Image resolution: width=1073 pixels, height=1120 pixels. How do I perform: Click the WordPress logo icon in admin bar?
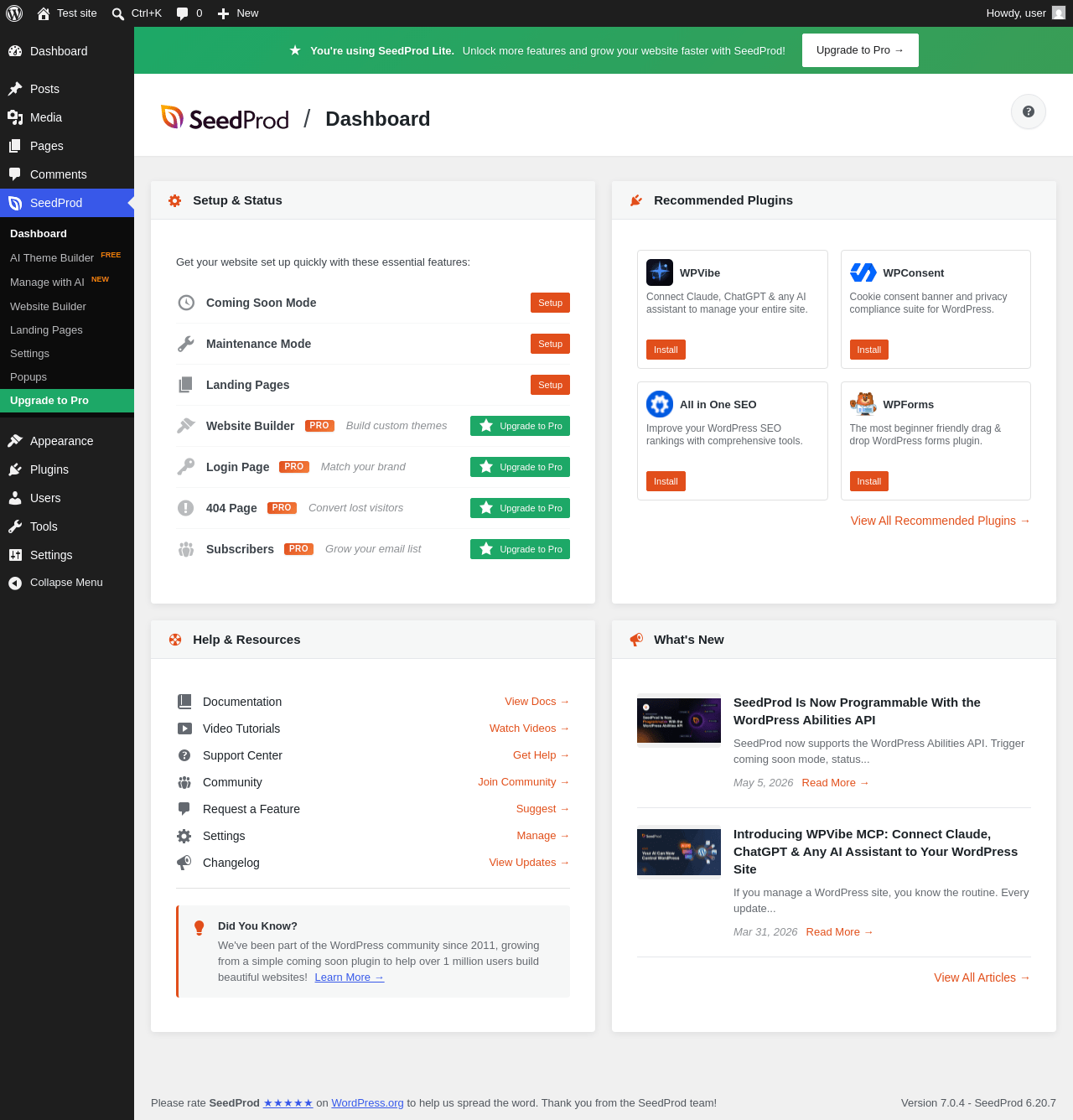tap(14, 13)
